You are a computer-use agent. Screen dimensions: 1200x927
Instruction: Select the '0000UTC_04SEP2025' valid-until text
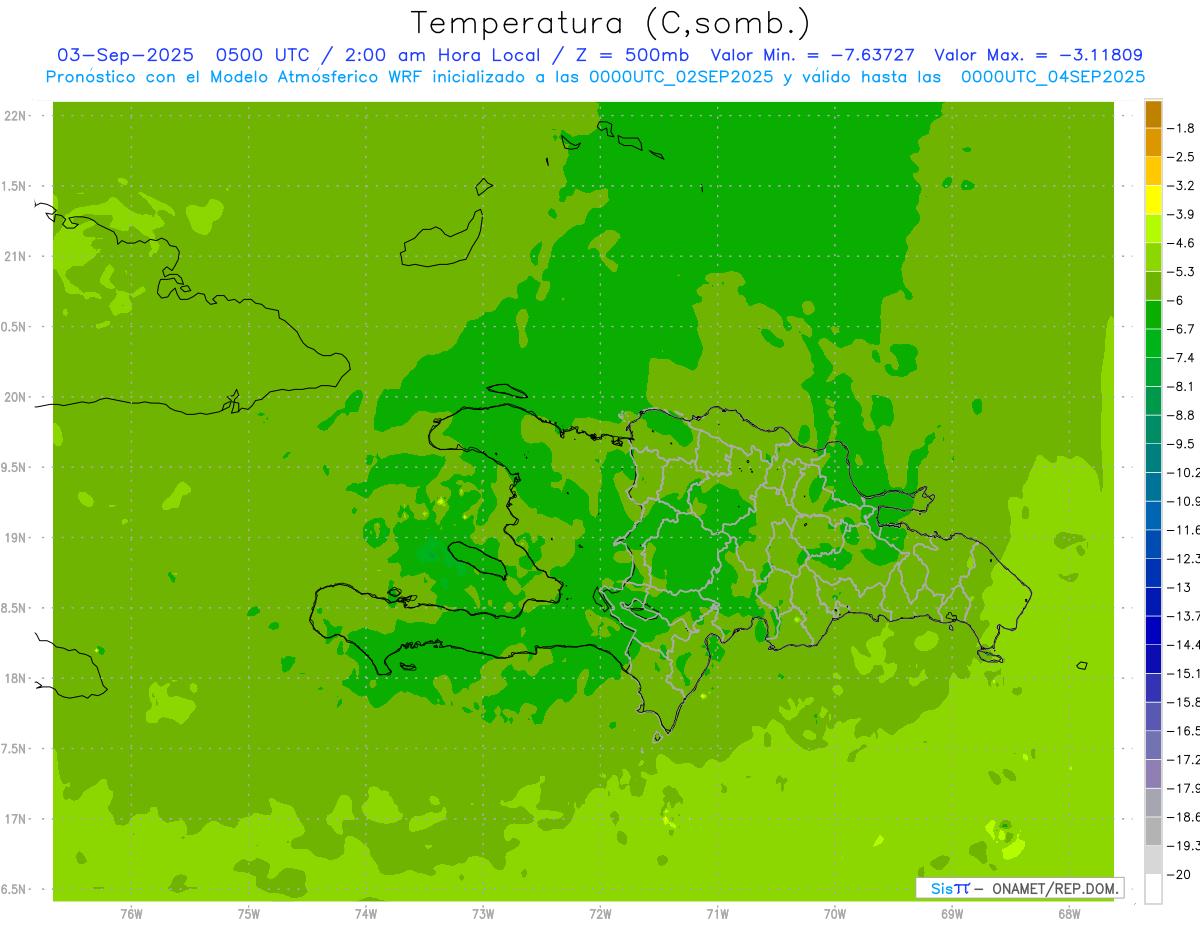point(1052,76)
